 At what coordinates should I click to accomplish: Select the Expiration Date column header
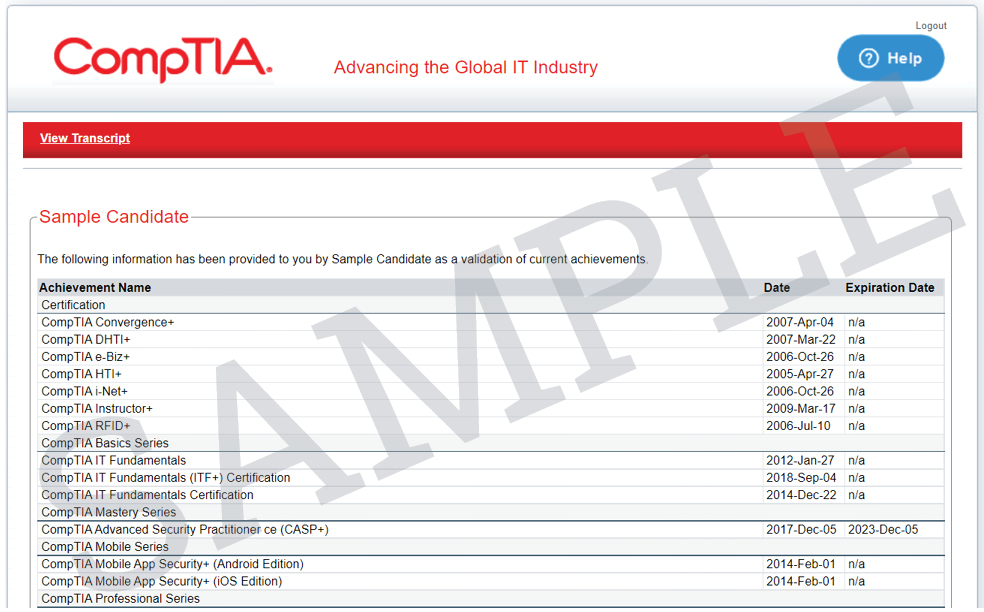[x=889, y=287]
